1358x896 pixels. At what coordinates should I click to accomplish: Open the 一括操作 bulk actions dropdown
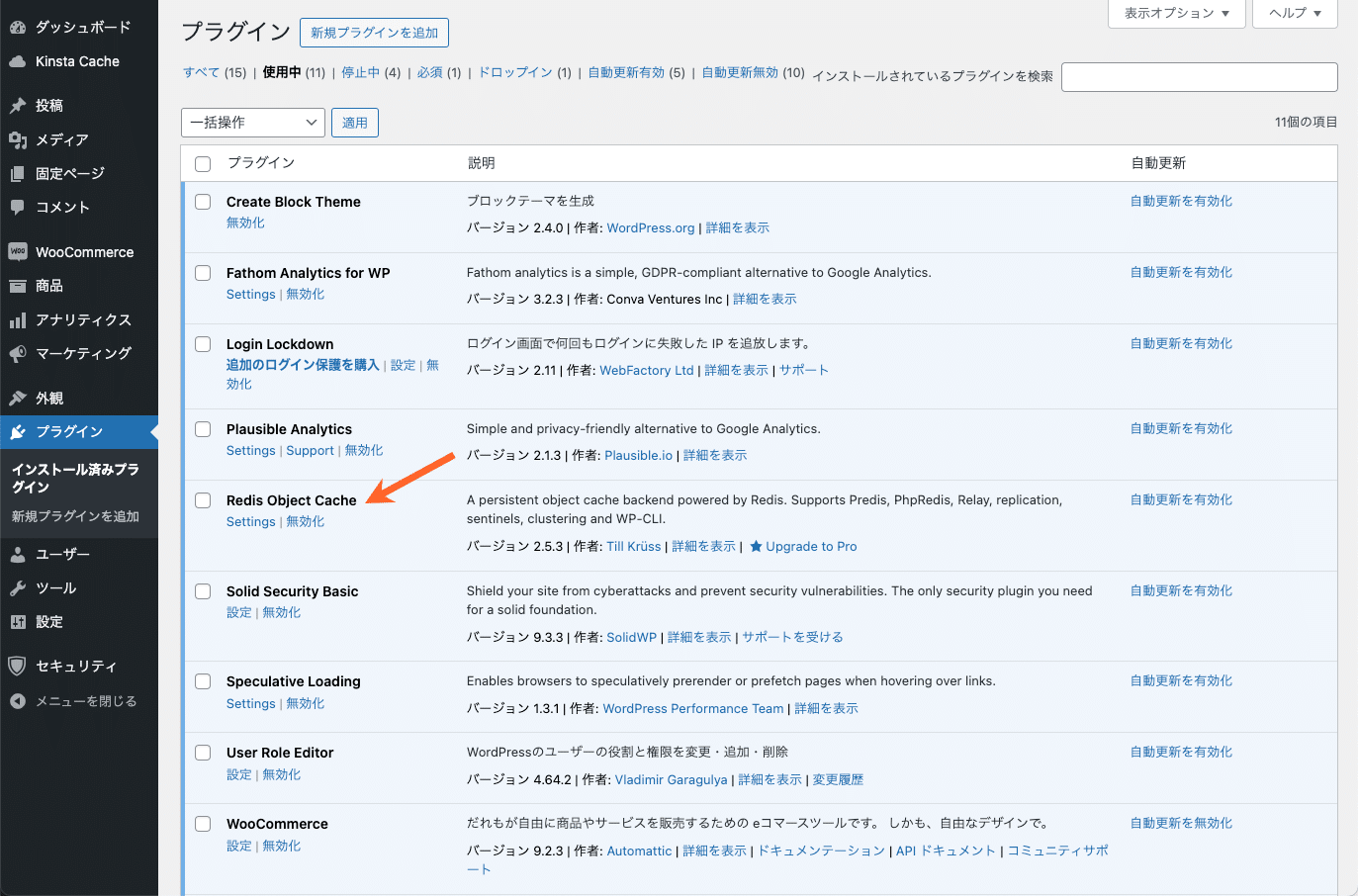(253, 123)
